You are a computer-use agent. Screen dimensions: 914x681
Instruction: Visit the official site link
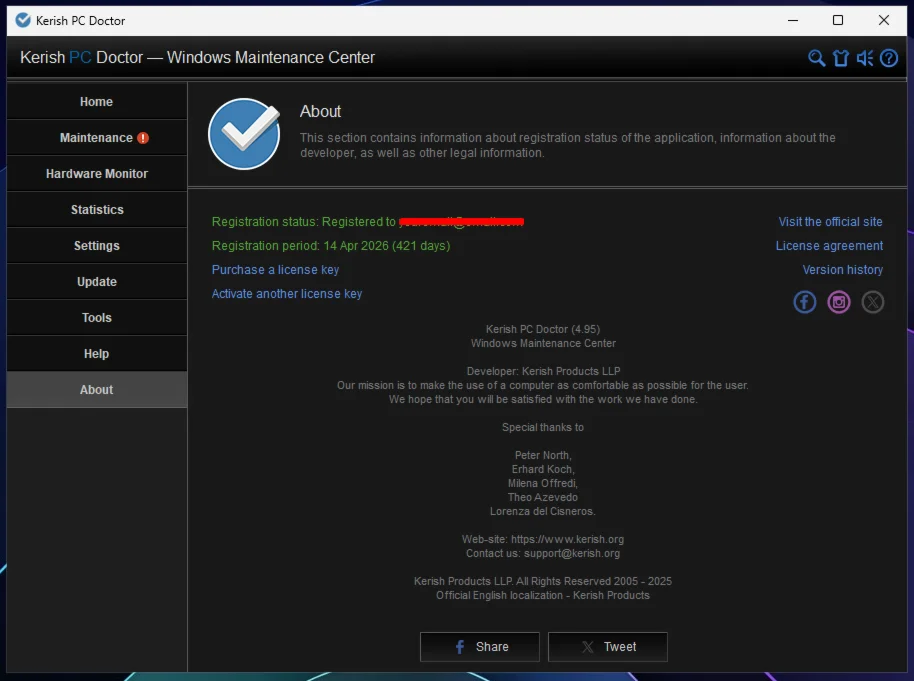pos(830,222)
